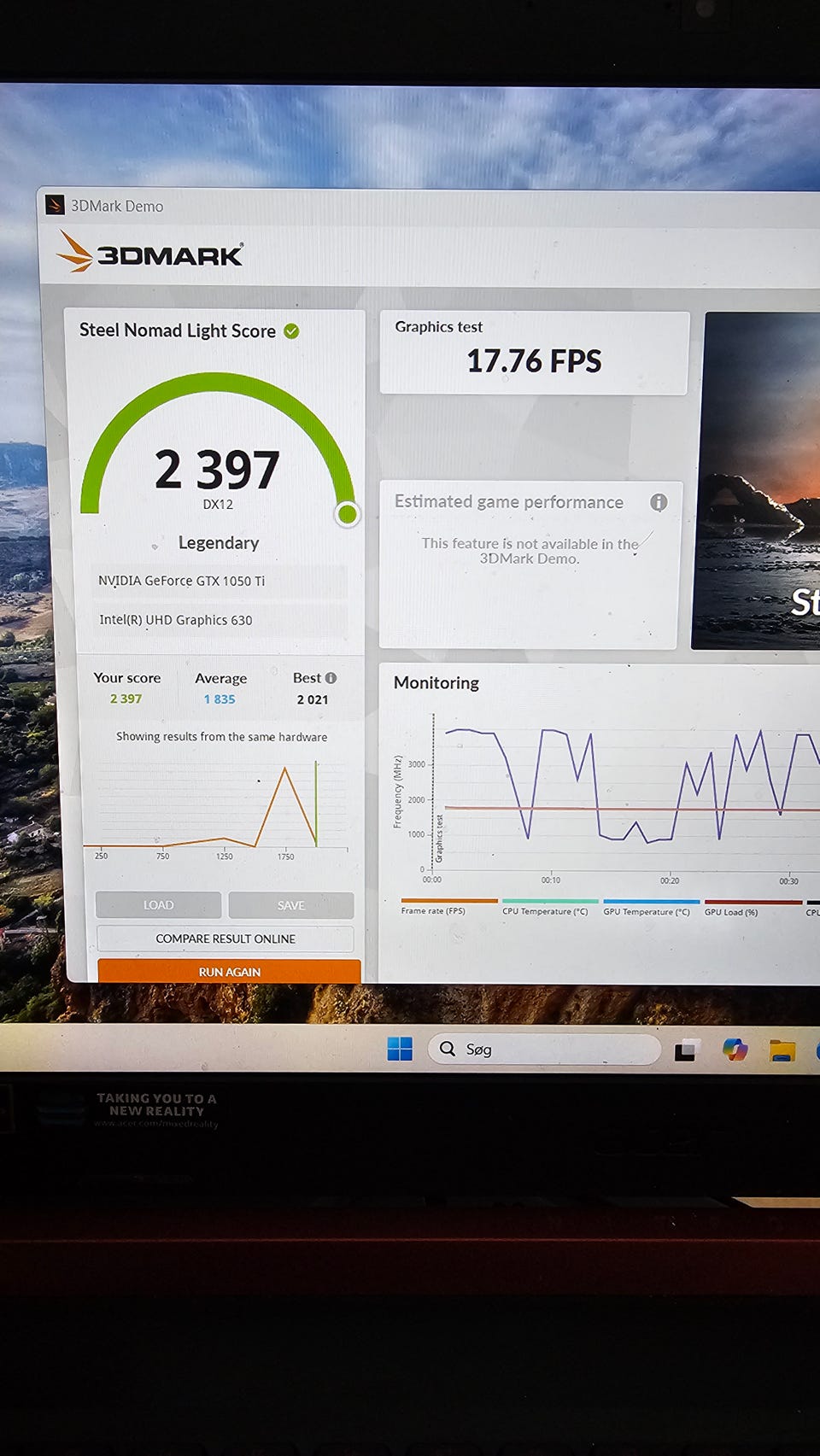Image resolution: width=820 pixels, height=1456 pixels.
Task: Launch Copilot from the taskbar
Action: click(x=735, y=1050)
